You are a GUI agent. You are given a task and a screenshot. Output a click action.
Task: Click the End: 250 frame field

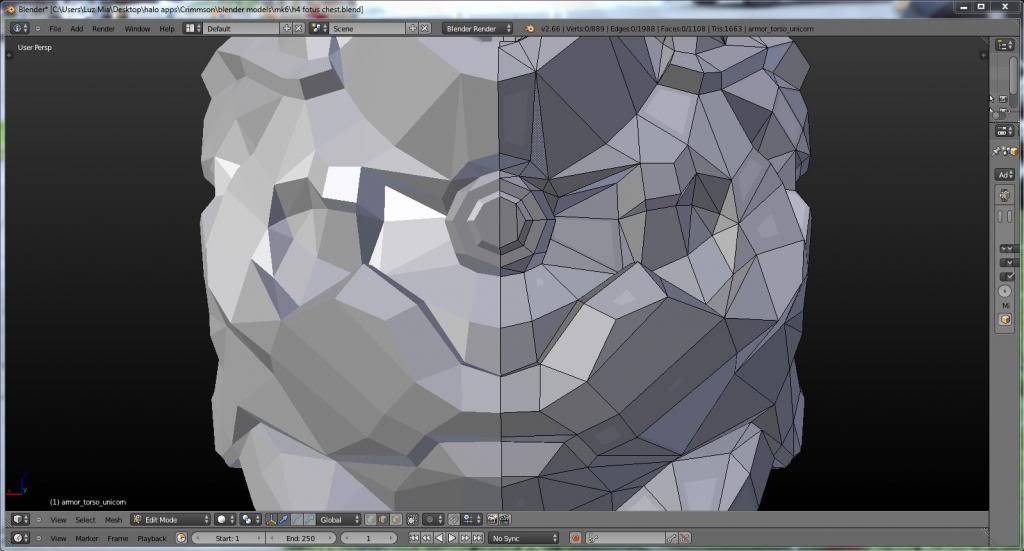point(300,538)
